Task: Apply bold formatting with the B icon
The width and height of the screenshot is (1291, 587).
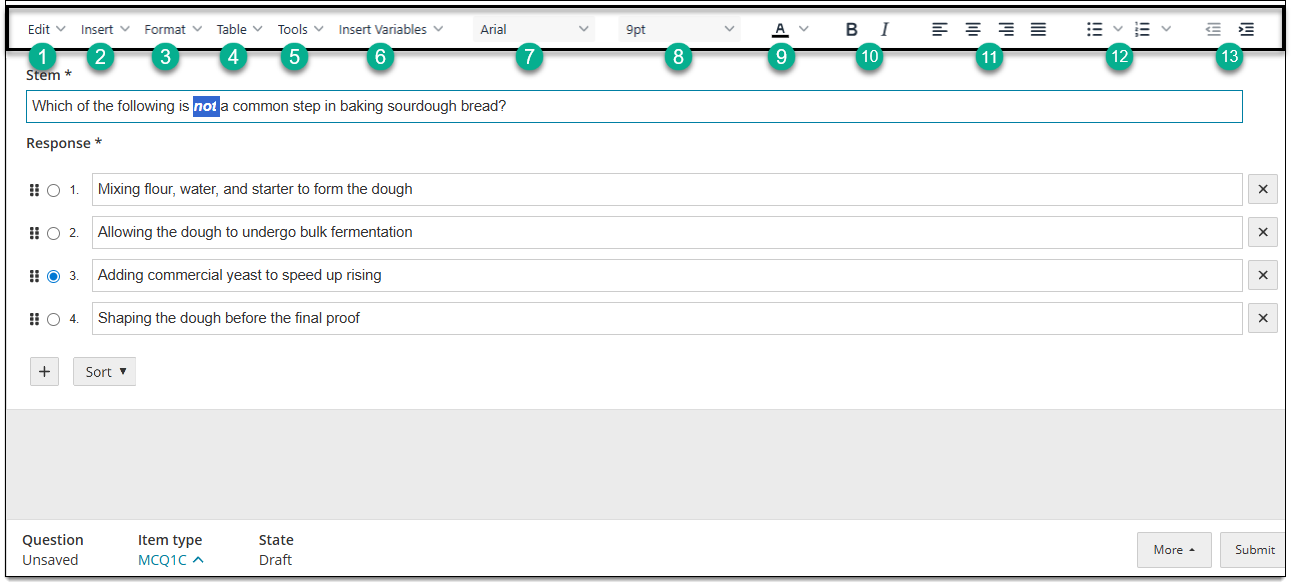Action: [x=851, y=30]
